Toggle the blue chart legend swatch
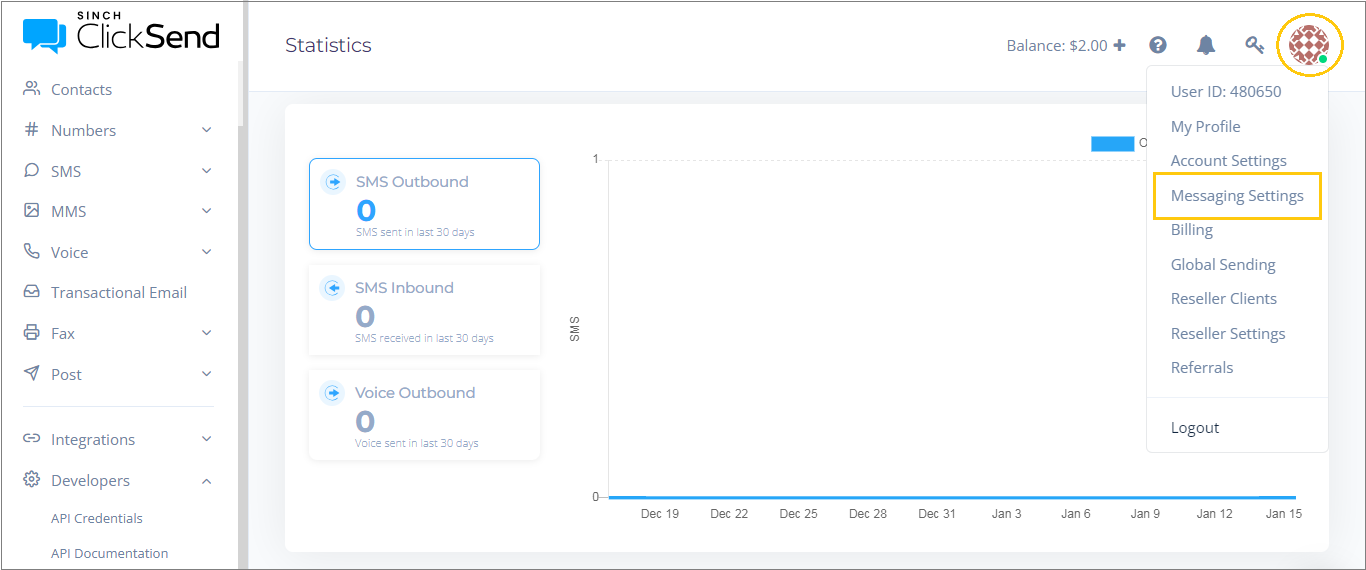 pyautogui.click(x=1112, y=143)
